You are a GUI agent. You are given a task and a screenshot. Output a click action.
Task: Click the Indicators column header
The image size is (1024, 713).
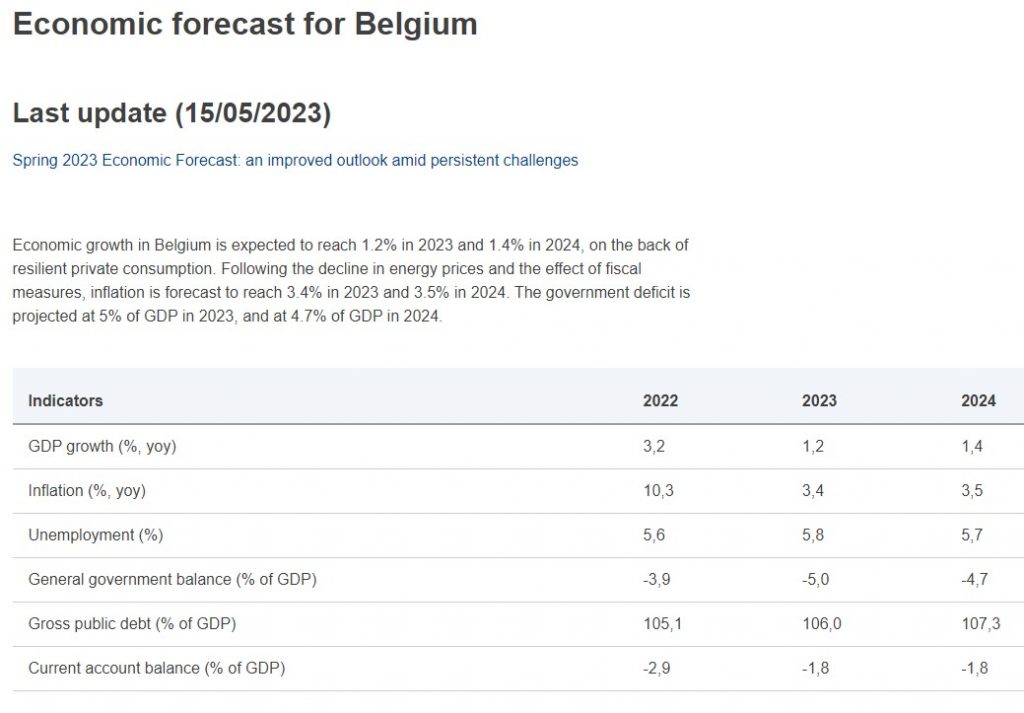click(x=65, y=400)
